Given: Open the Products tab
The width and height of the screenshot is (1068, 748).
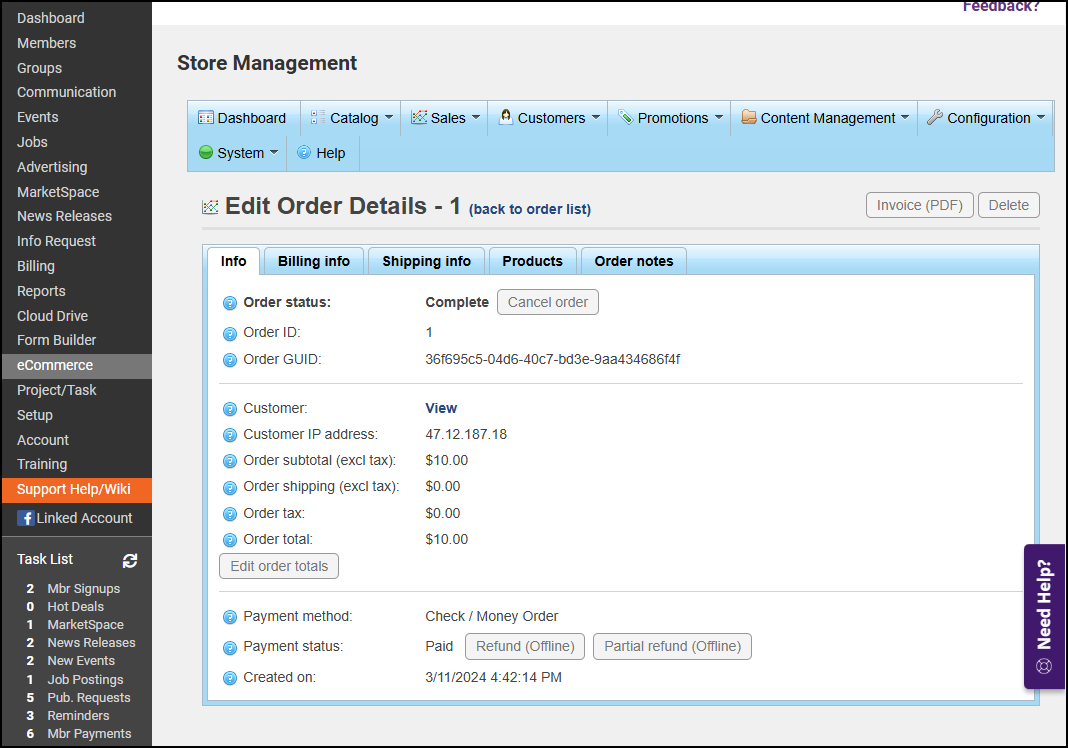Looking at the screenshot, I should pyautogui.click(x=532, y=261).
